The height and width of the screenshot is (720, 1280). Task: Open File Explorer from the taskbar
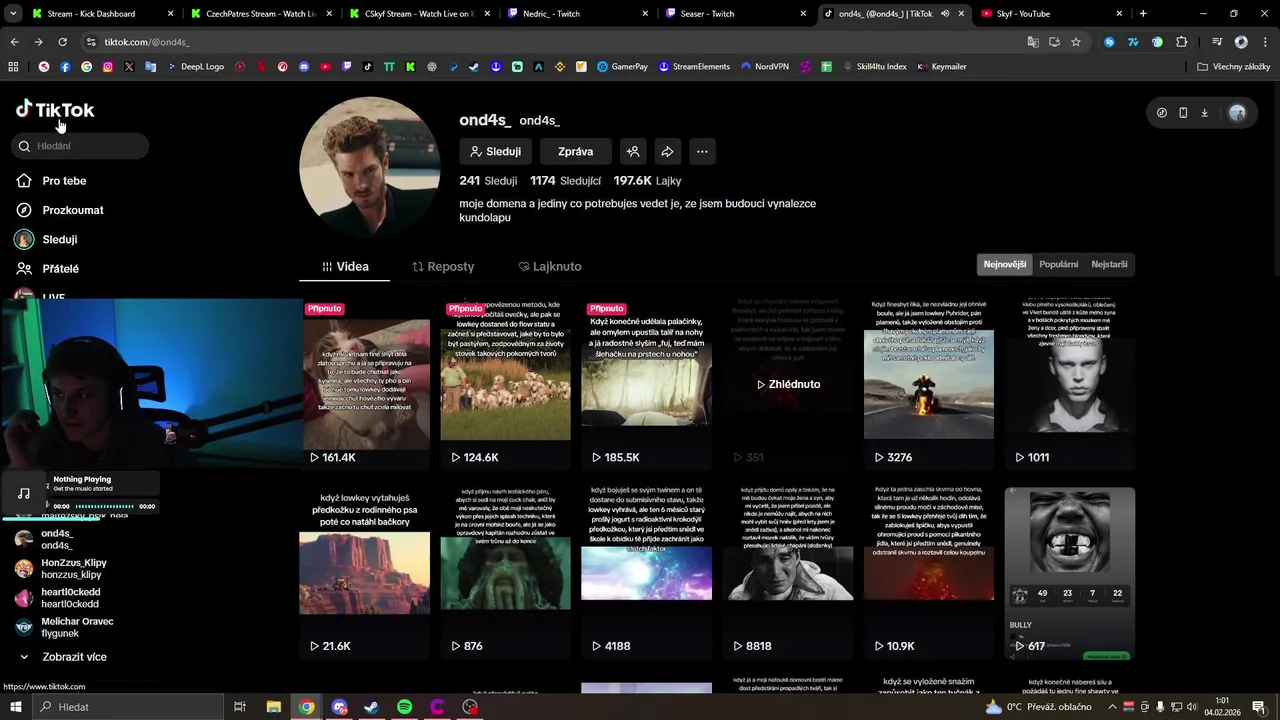(273, 707)
